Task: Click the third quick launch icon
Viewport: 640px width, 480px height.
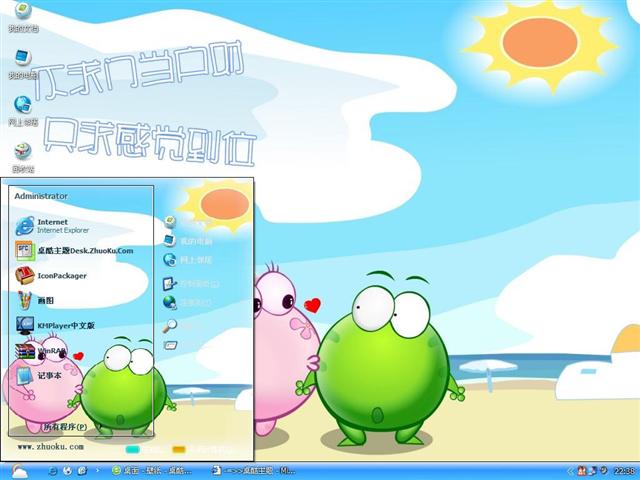Action: point(82,471)
